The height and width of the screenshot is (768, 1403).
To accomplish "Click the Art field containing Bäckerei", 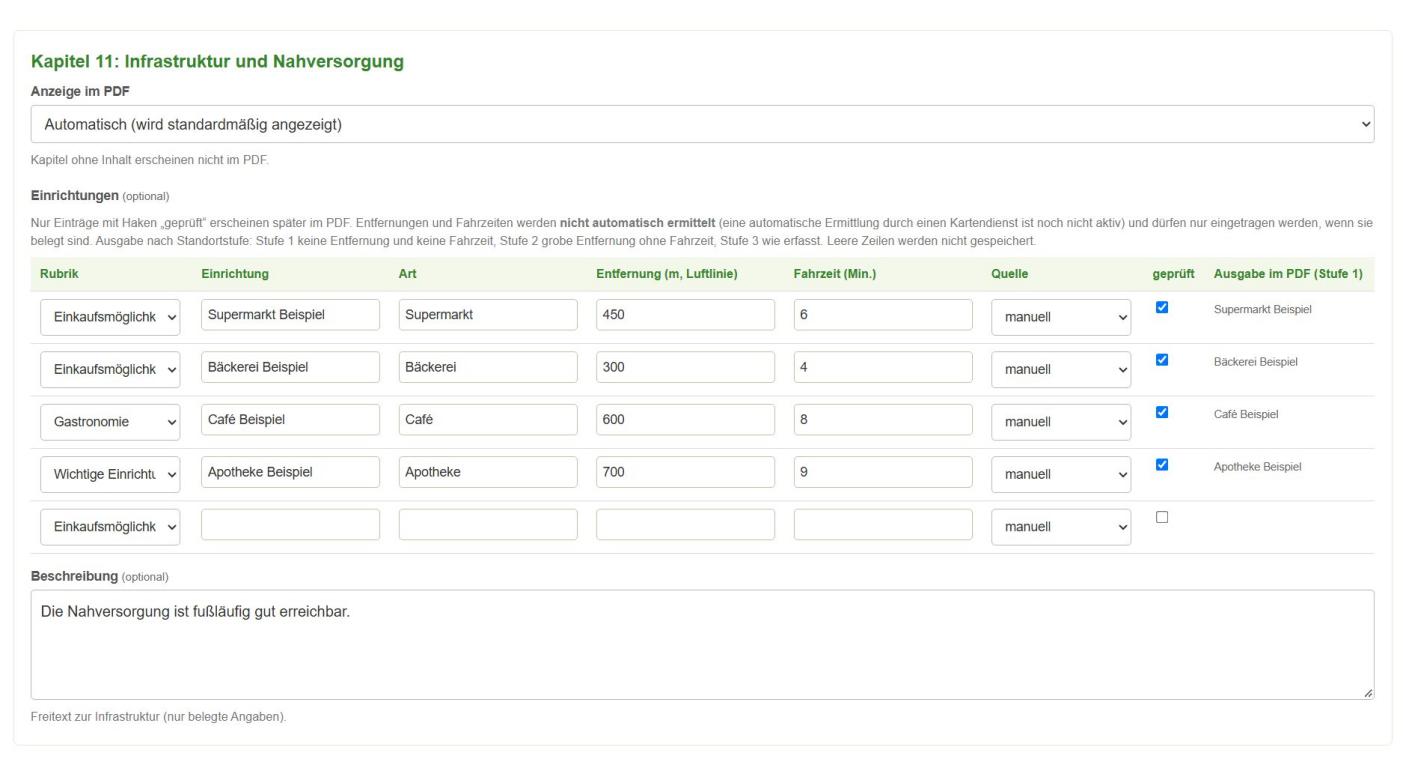I will [488, 367].
